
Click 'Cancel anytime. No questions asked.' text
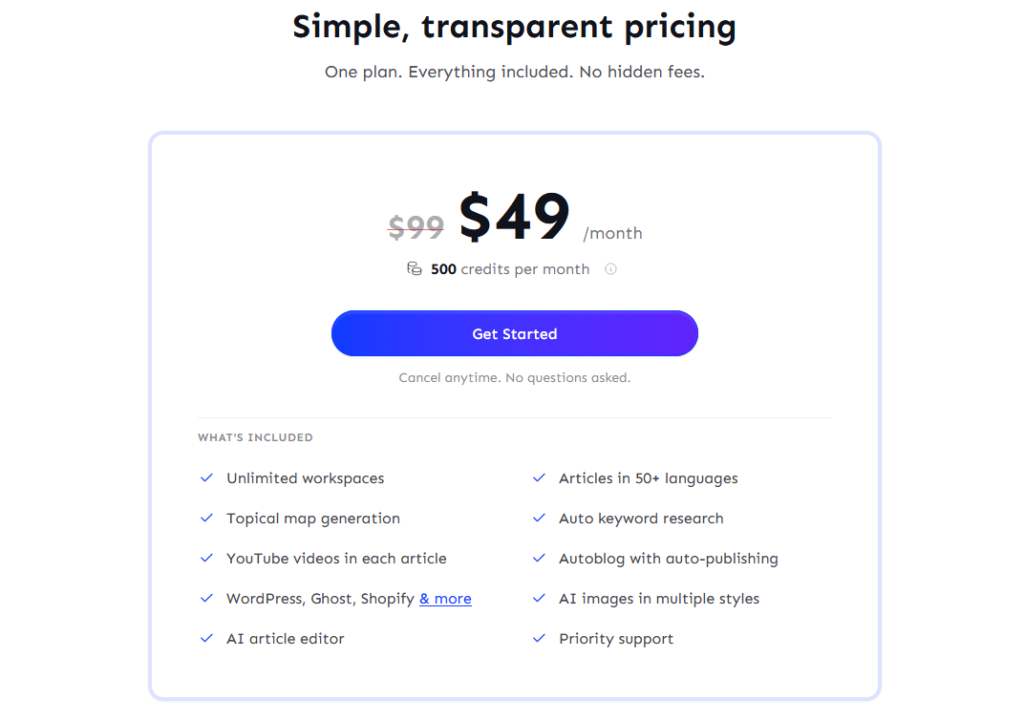[514, 378]
